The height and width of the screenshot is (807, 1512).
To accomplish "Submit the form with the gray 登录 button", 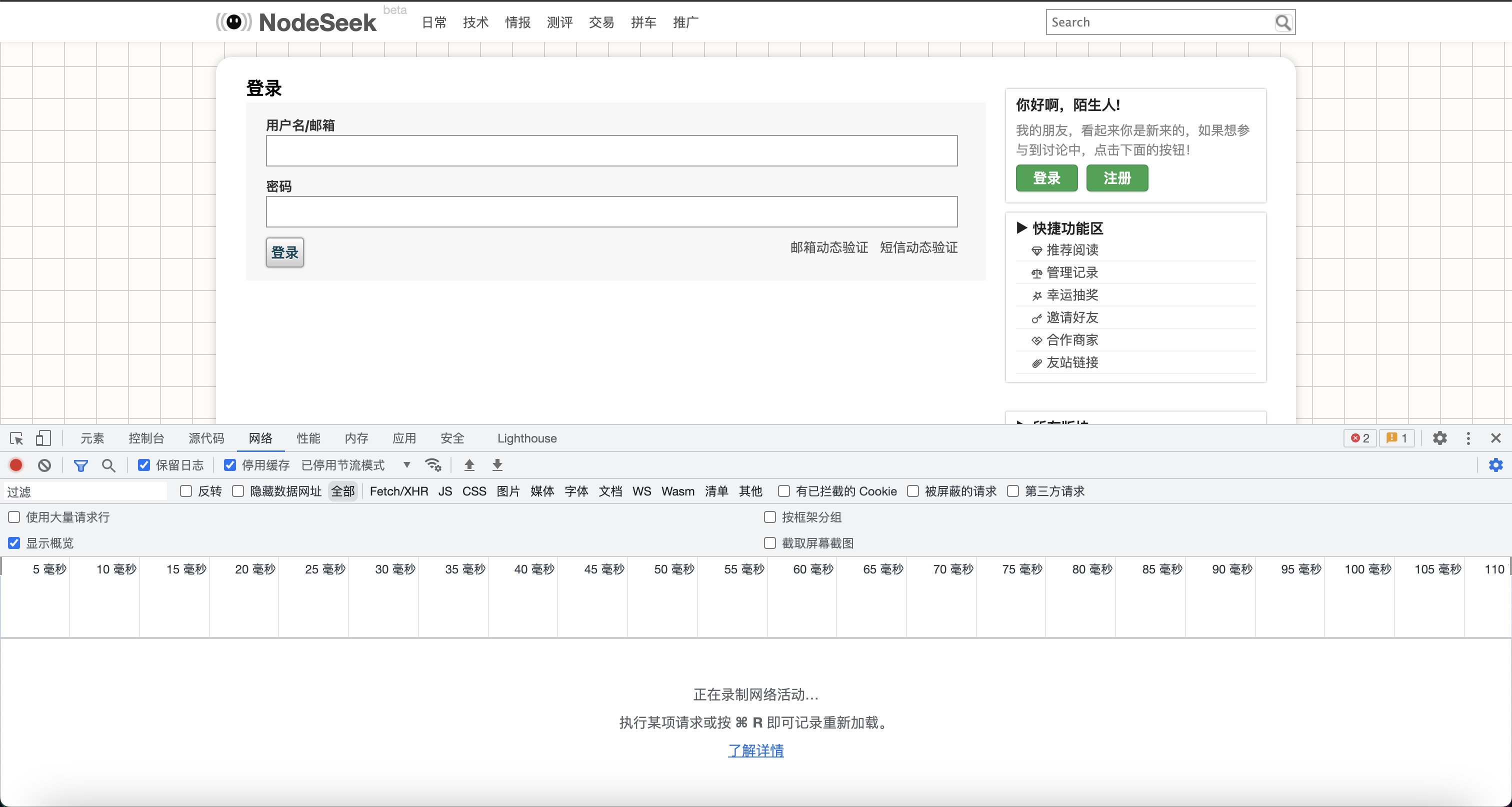I will (x=284, y=252).
